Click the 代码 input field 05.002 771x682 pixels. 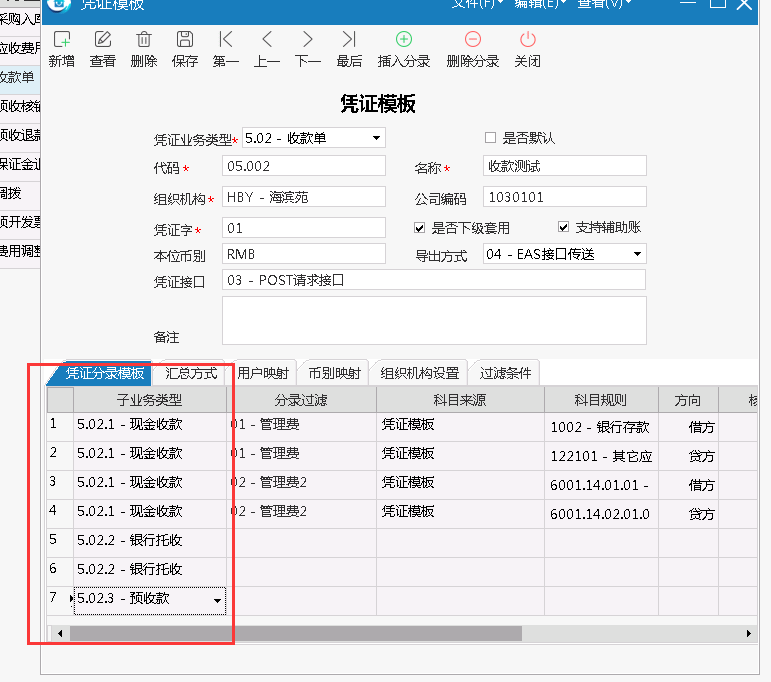pyautogui.click(x=304, y=166)
